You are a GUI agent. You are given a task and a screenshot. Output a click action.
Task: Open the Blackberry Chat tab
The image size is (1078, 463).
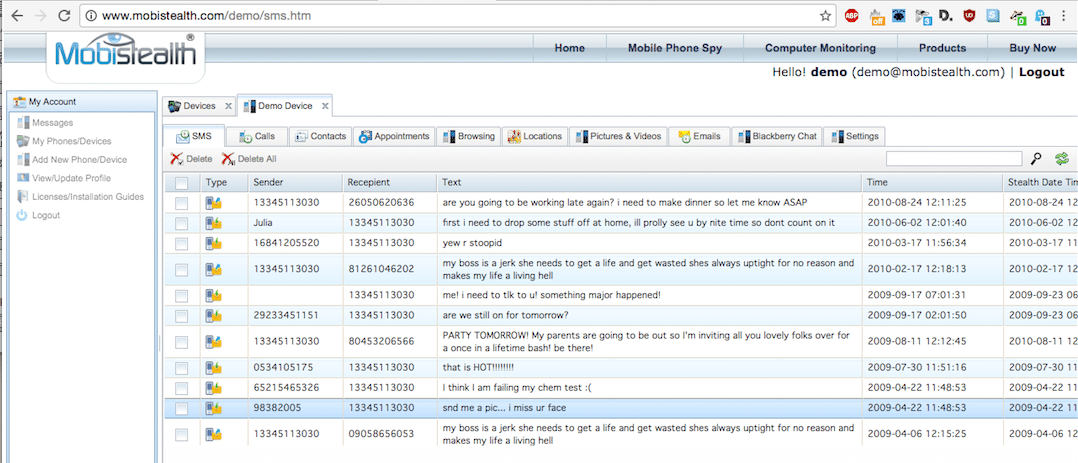[777, 136]
